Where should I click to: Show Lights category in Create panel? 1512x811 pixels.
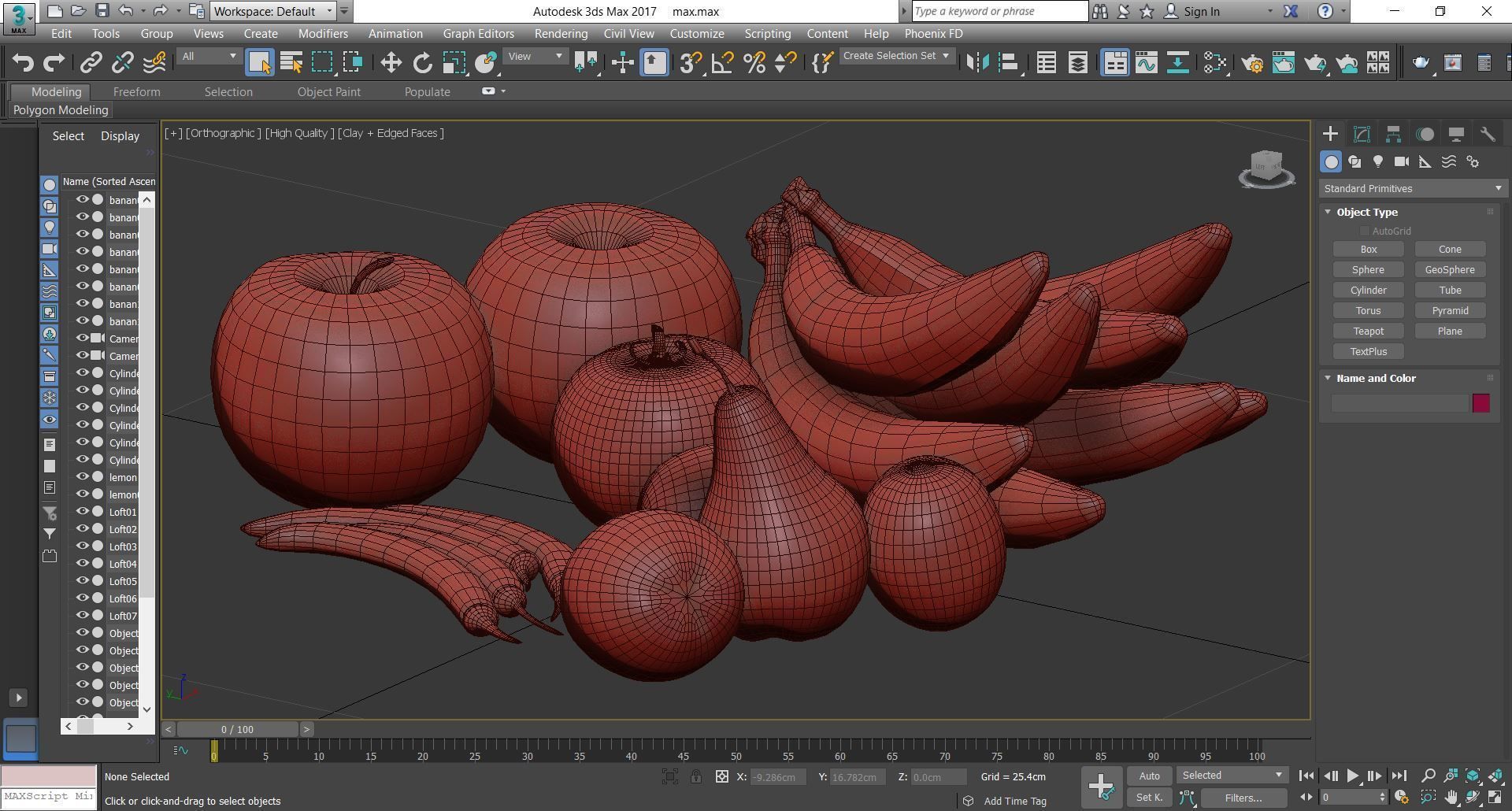tap(1378, 161)
